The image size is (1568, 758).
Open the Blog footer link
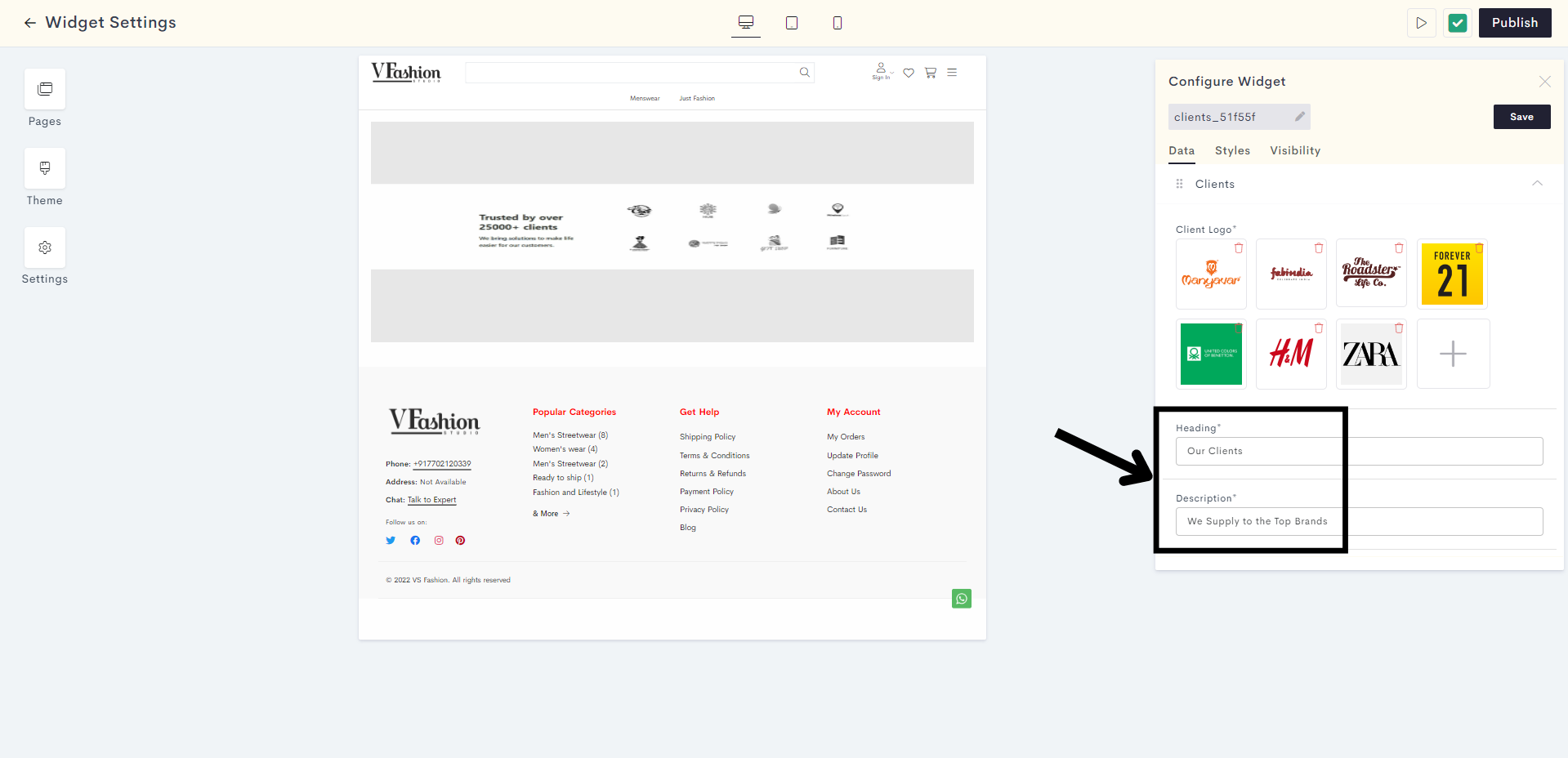(688, 528)
